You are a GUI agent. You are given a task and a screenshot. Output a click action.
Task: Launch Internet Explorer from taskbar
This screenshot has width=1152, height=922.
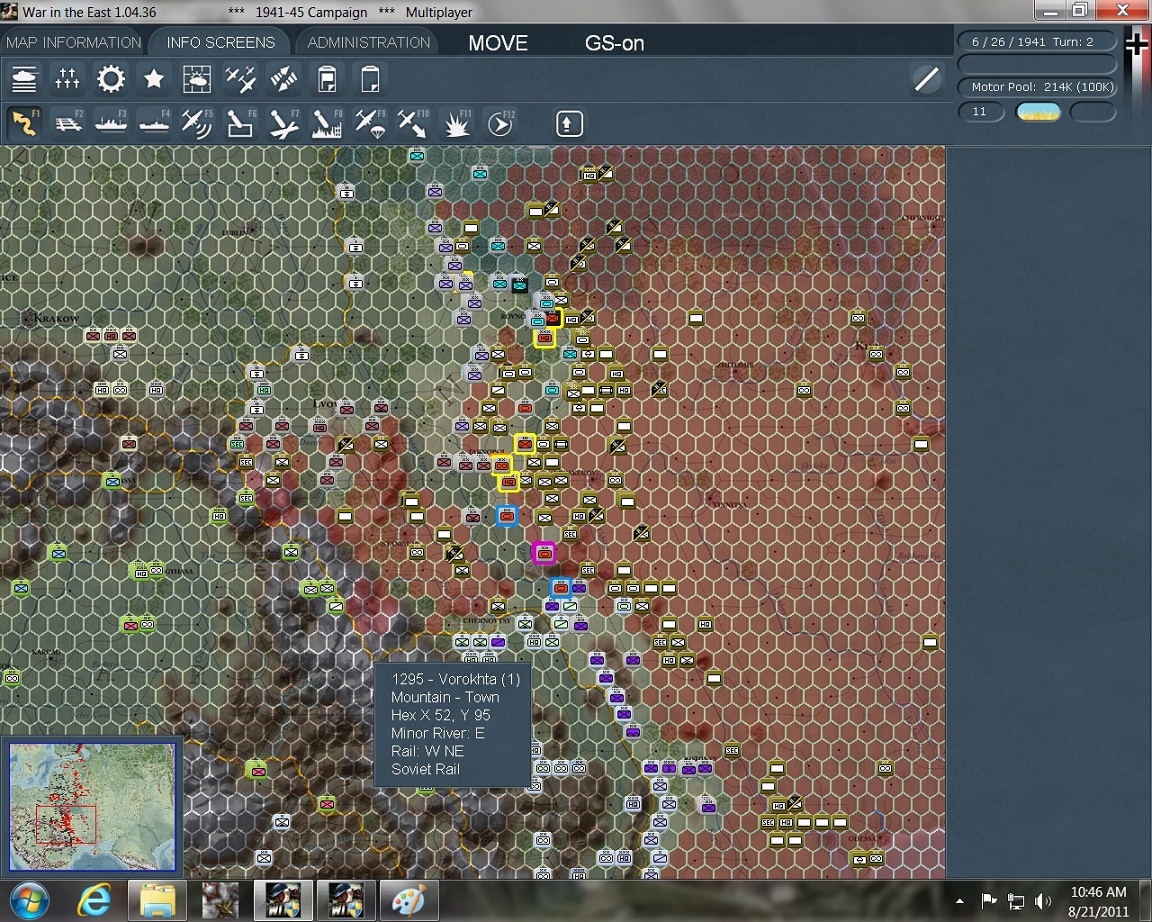(x=94, y=901)
